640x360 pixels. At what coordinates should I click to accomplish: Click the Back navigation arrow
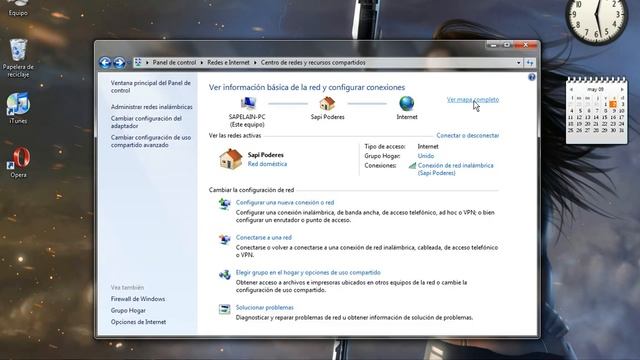click(x=105, y=62)
